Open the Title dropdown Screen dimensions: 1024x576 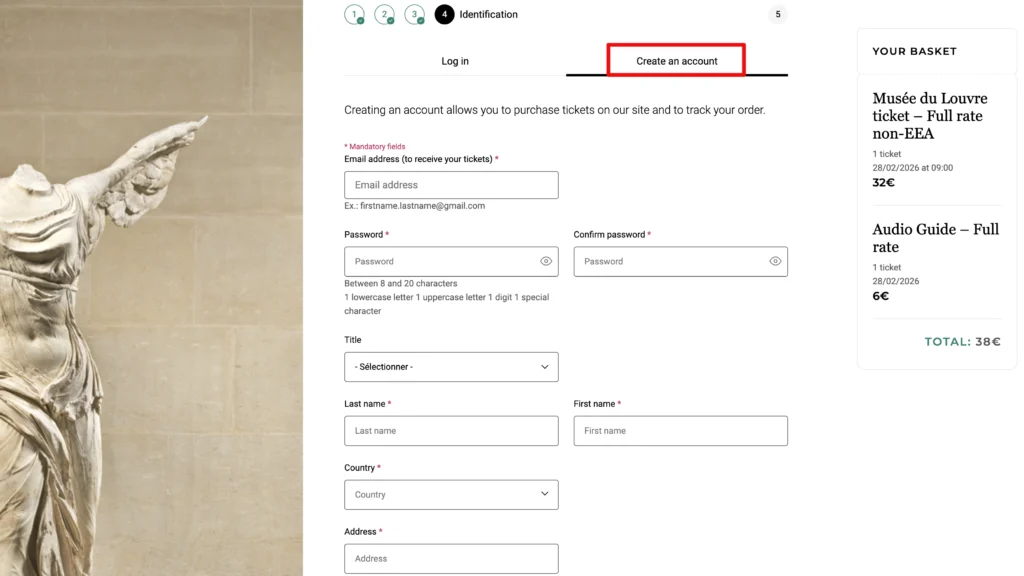coord(451,367)
